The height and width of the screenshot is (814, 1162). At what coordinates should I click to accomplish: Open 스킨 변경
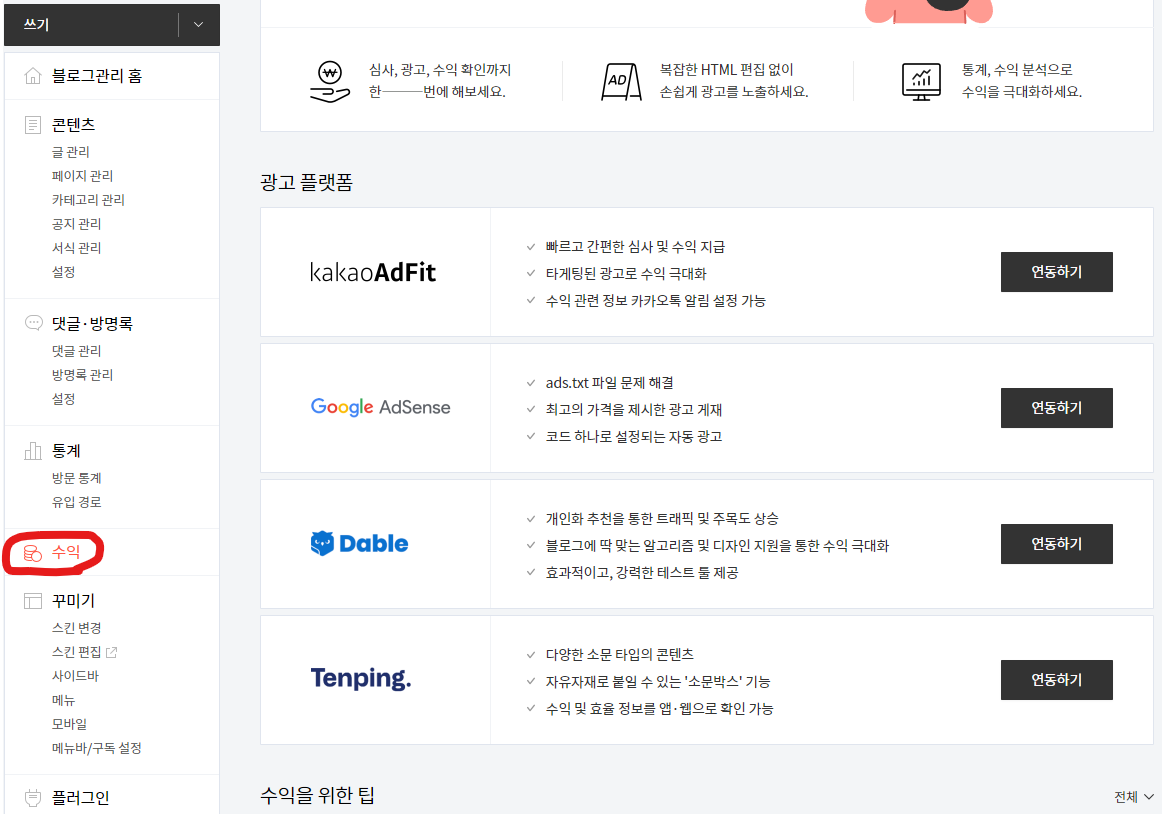click(76, 628)
